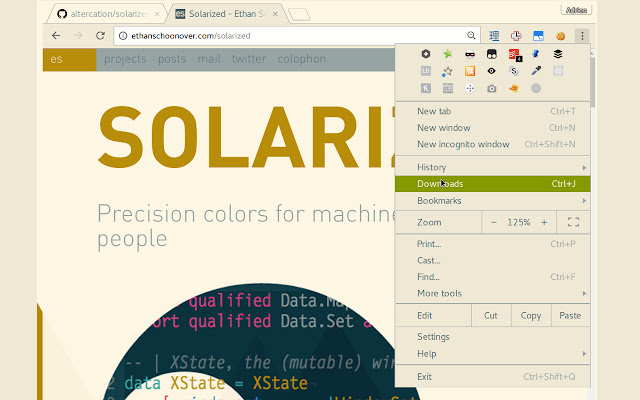Open a new tab with the tab strip button
The image size is (640, 400).
pos(299,14)
